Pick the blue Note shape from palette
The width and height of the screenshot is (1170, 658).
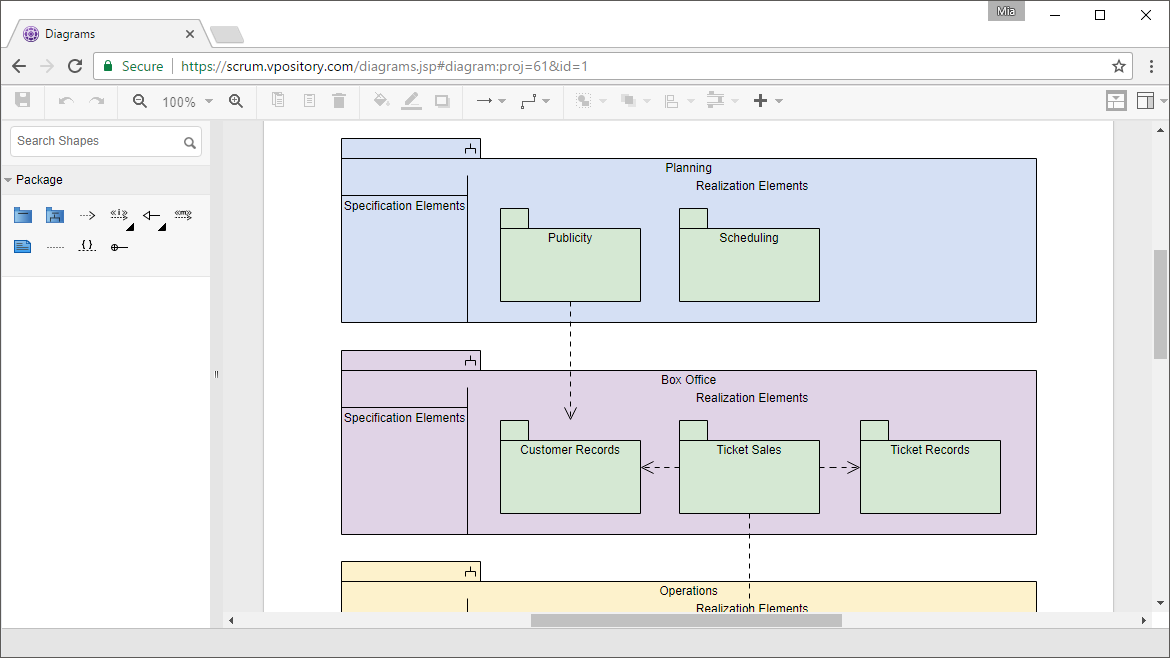point(23,247)
